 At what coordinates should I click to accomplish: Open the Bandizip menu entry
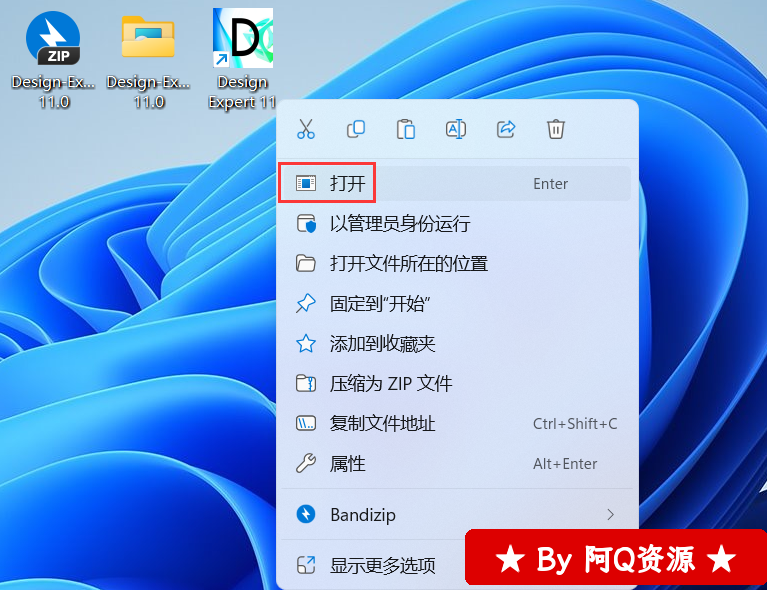pyautogui.click(x=455, y=515)
